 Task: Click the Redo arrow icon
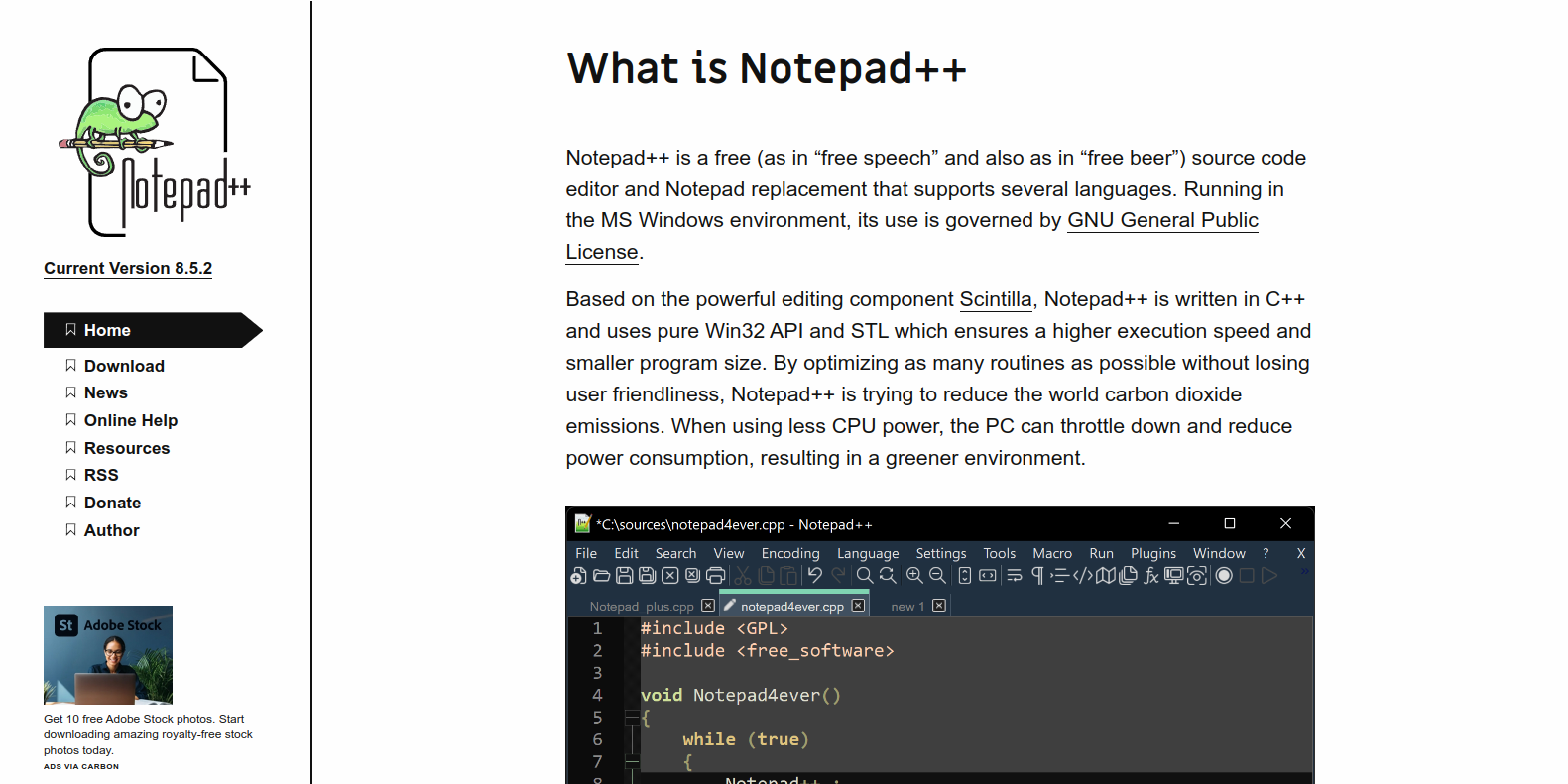click(x=839, y=575)
